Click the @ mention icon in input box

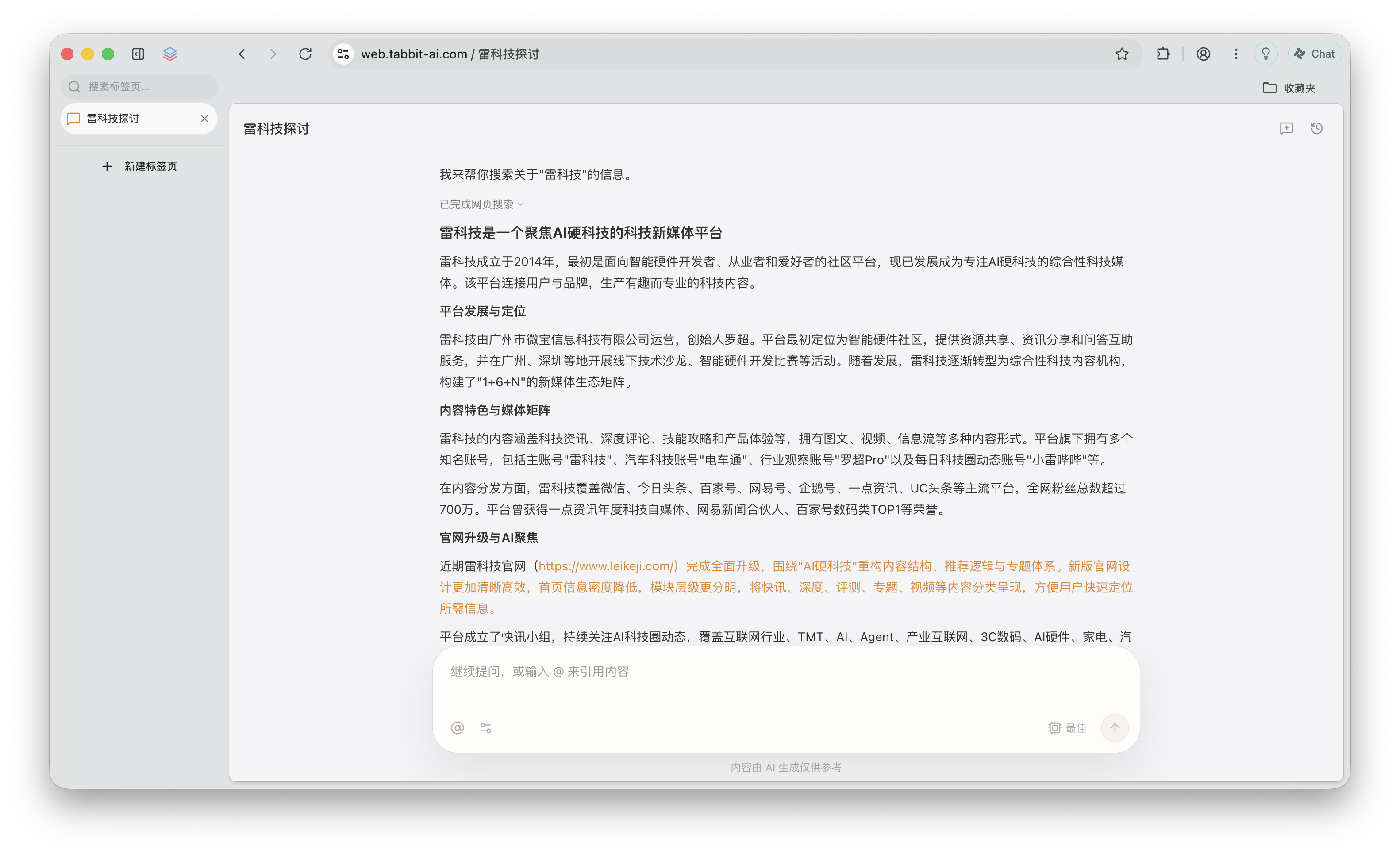[x=458, y=728]
